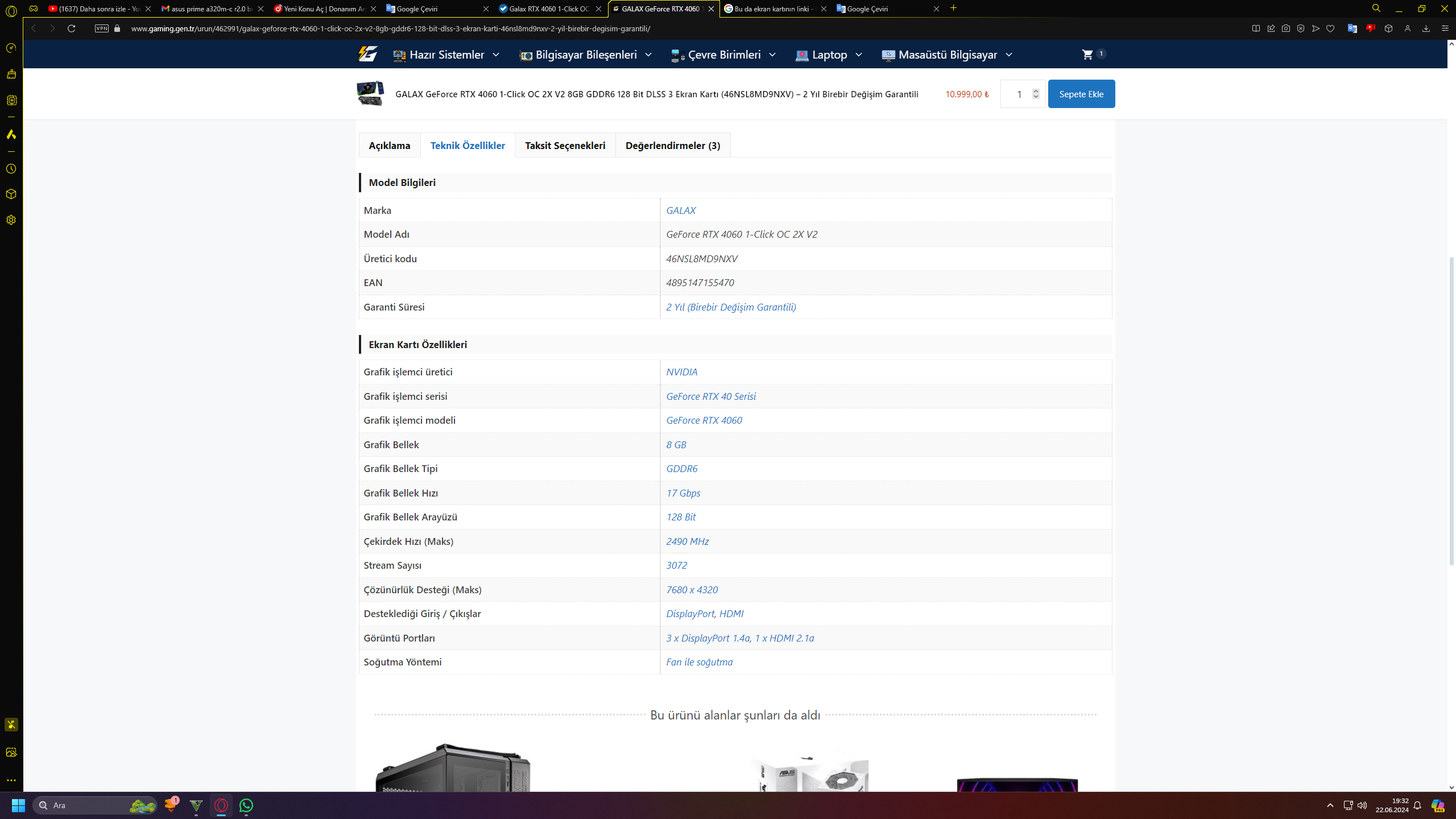Click the 2490 MHz core speed link

(x=687, y=541)
